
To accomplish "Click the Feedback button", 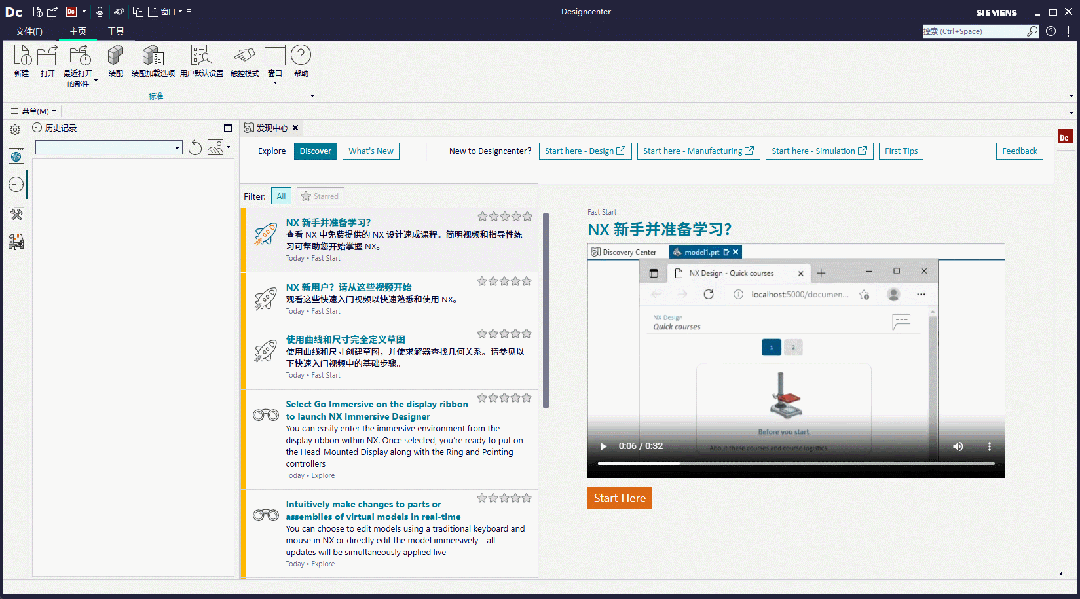I will point(1019,151).
